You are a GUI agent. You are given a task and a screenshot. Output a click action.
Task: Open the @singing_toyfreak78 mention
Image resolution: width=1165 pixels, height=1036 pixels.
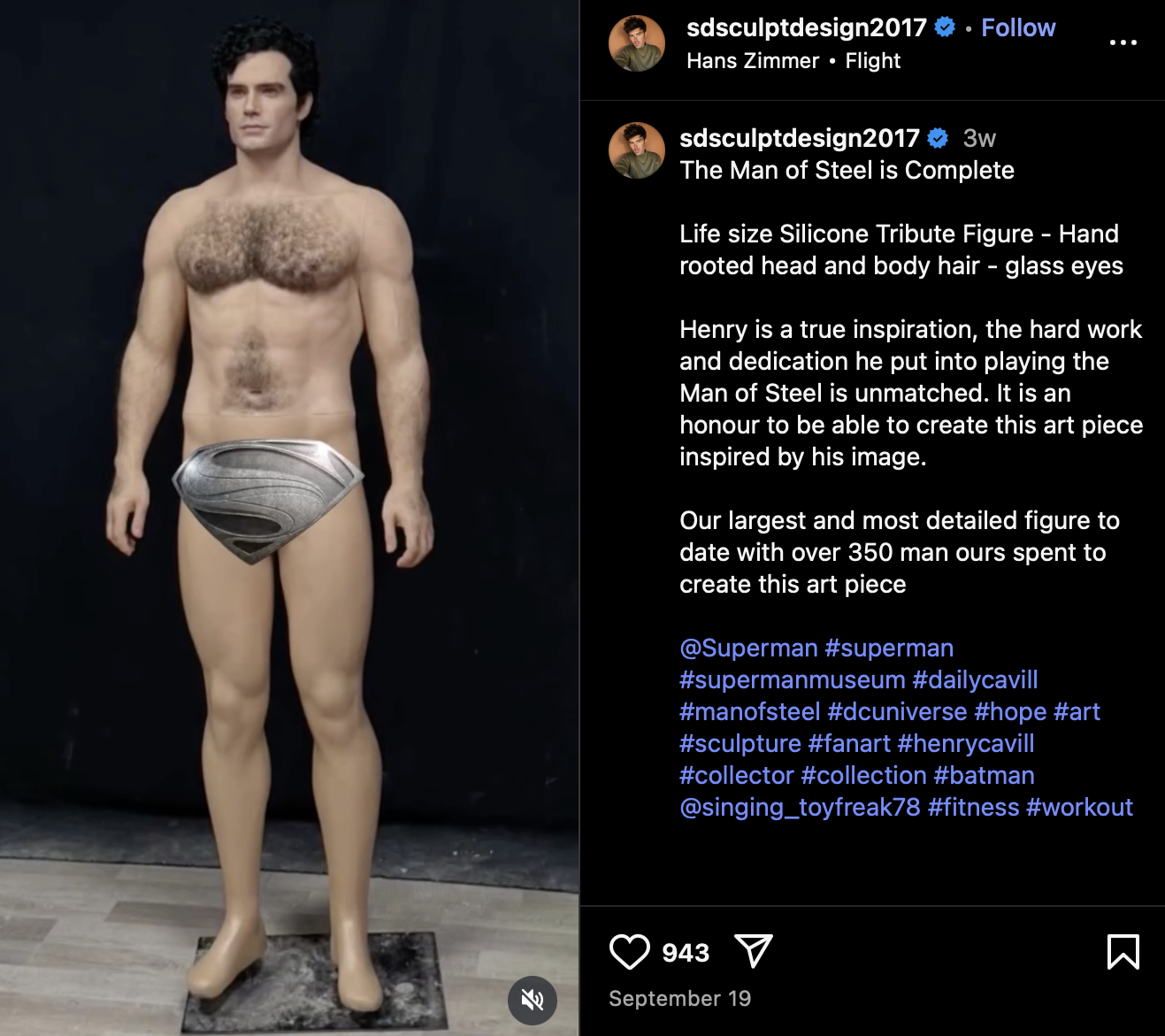(x=800, y=808)
